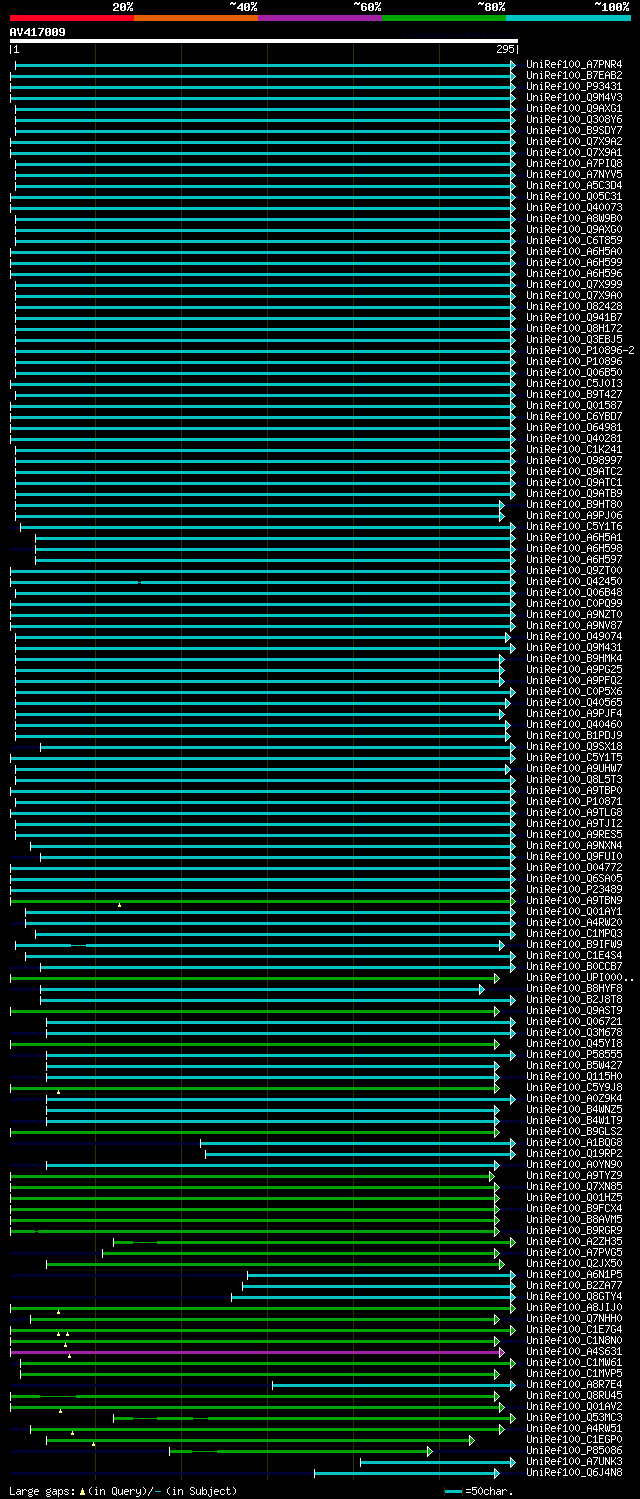Screen dimensions: 640x1499
Task: Open hit UniRef100_A7PNR4
Action: (x=574, y=64)
